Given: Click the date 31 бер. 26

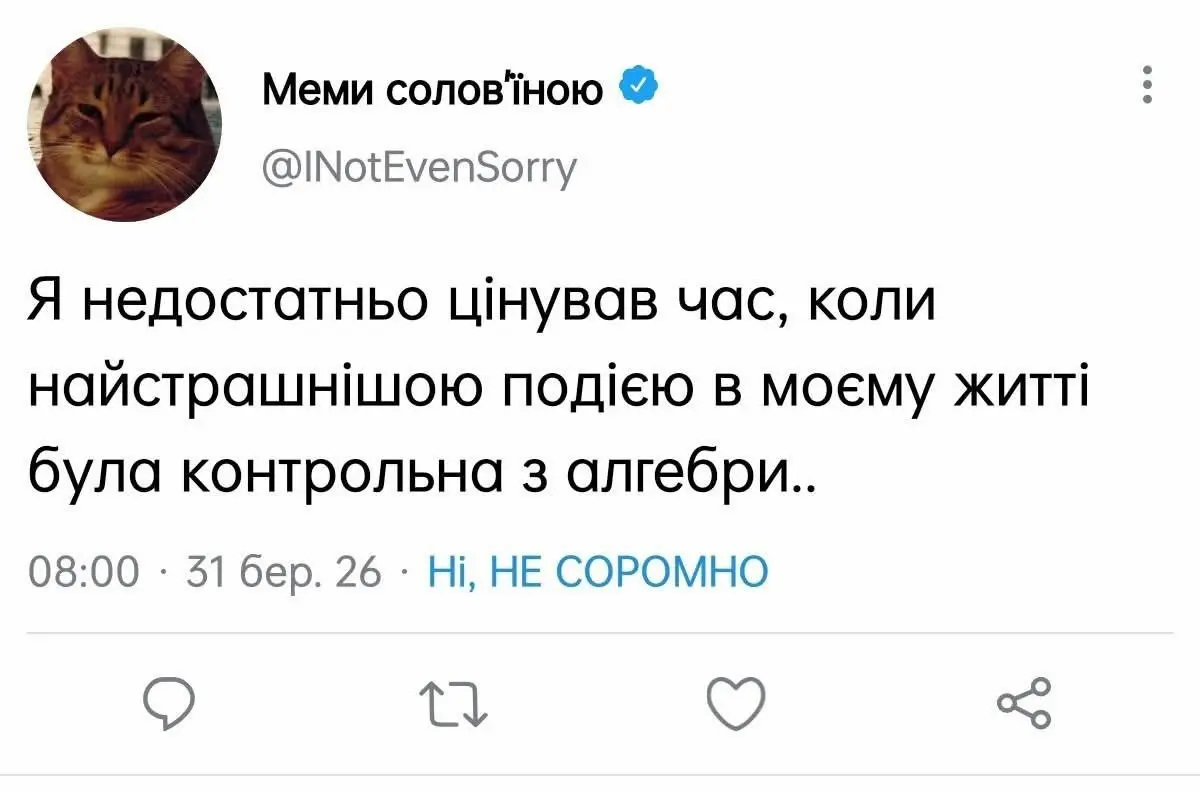Looking at the screenshot, I should [280, 573].
